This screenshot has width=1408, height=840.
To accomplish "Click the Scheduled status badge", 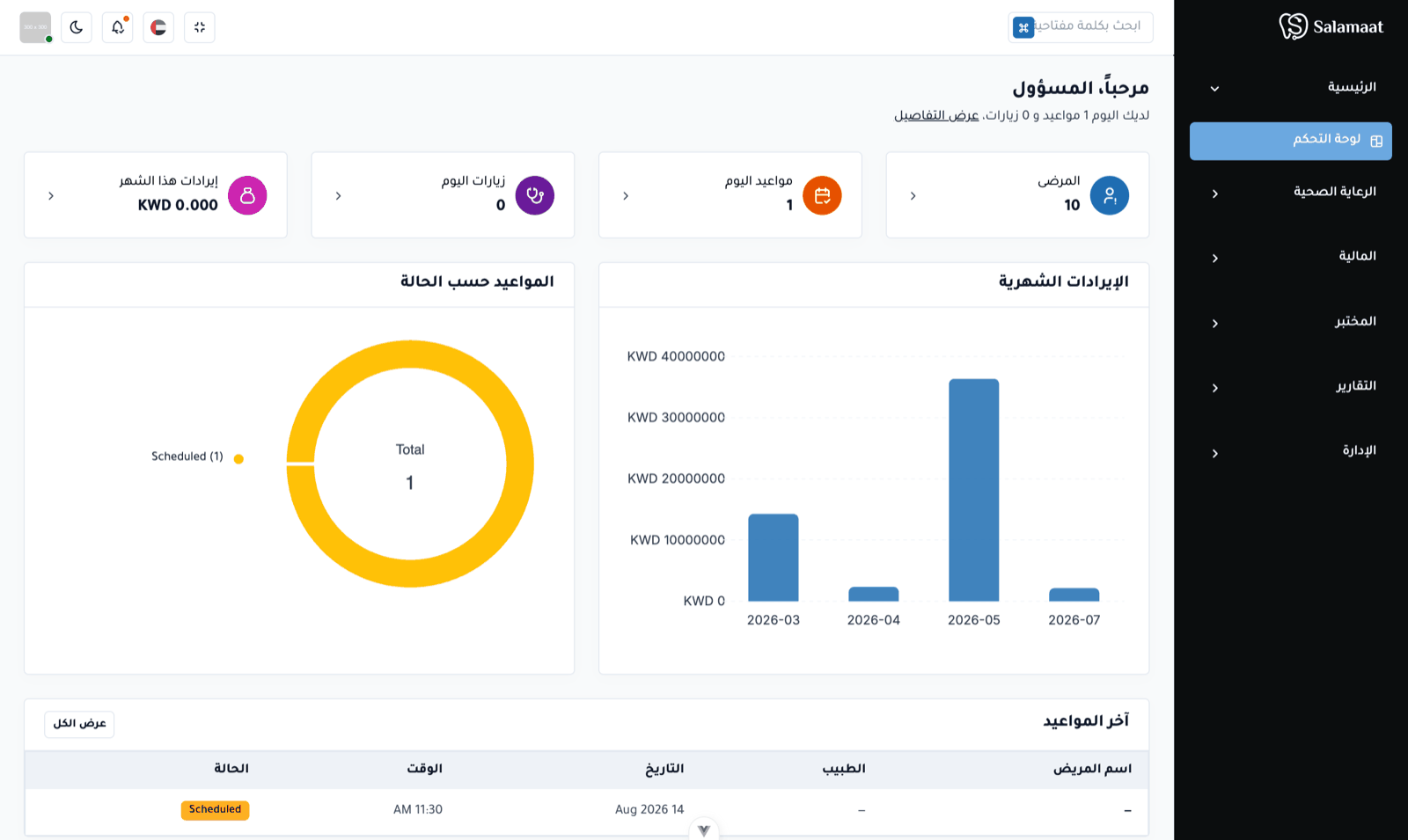I will (216, 810).
